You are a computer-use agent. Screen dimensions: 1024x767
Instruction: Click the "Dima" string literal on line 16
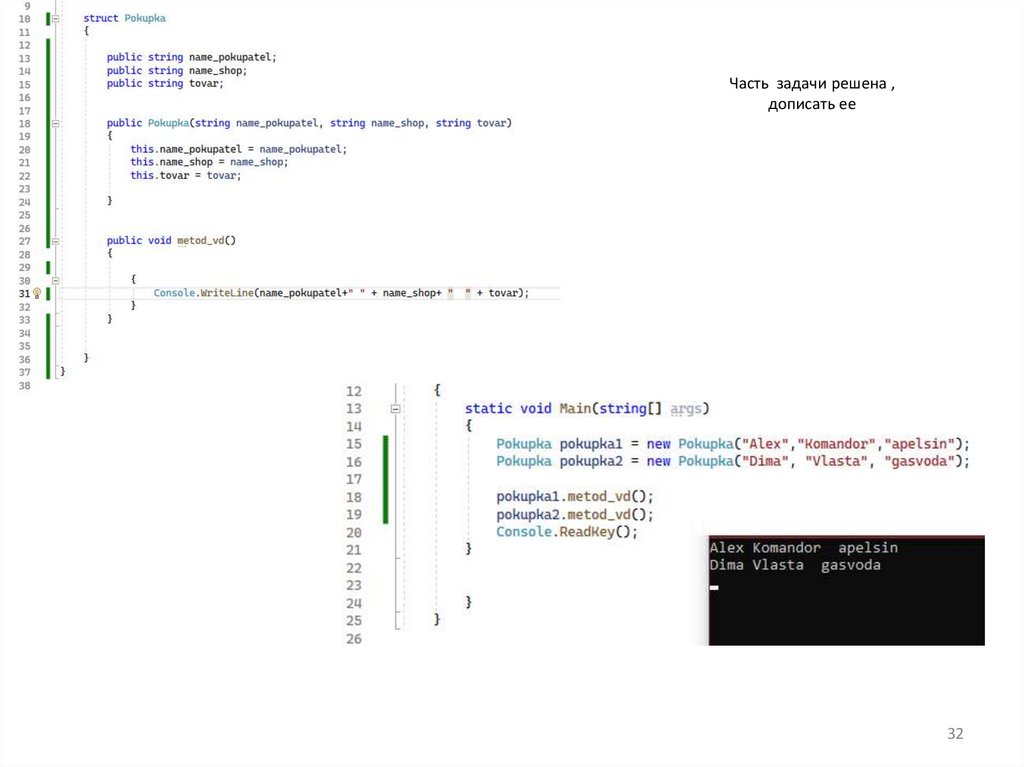click(765, 461)
